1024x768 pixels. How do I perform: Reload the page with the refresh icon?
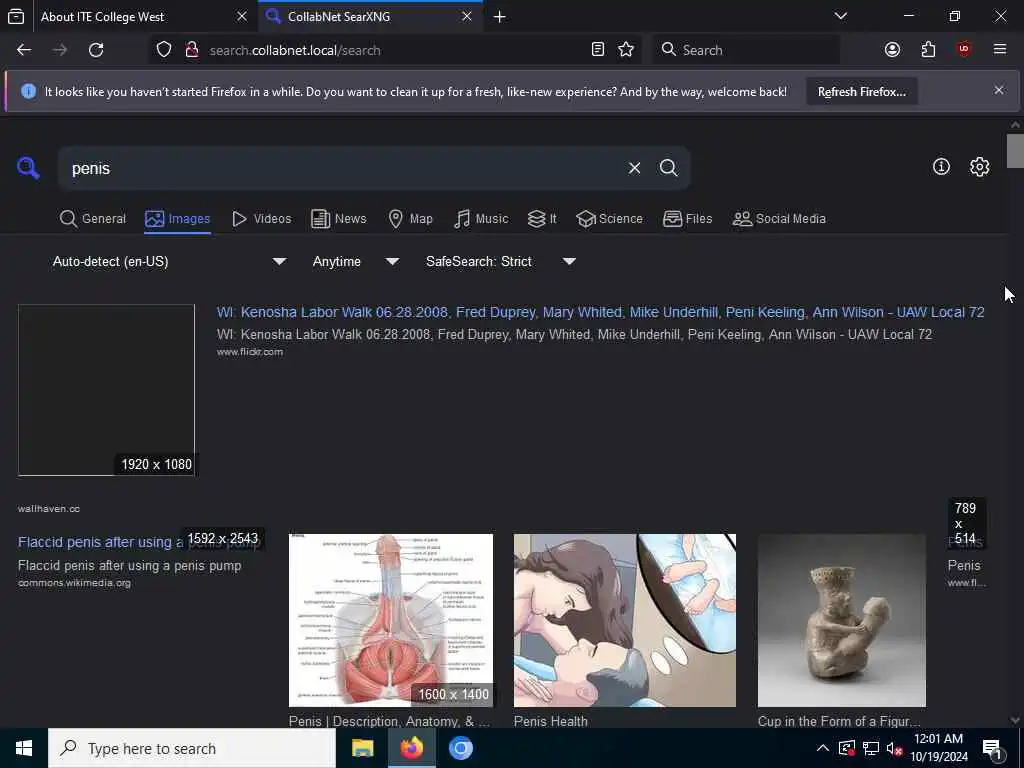96,50
